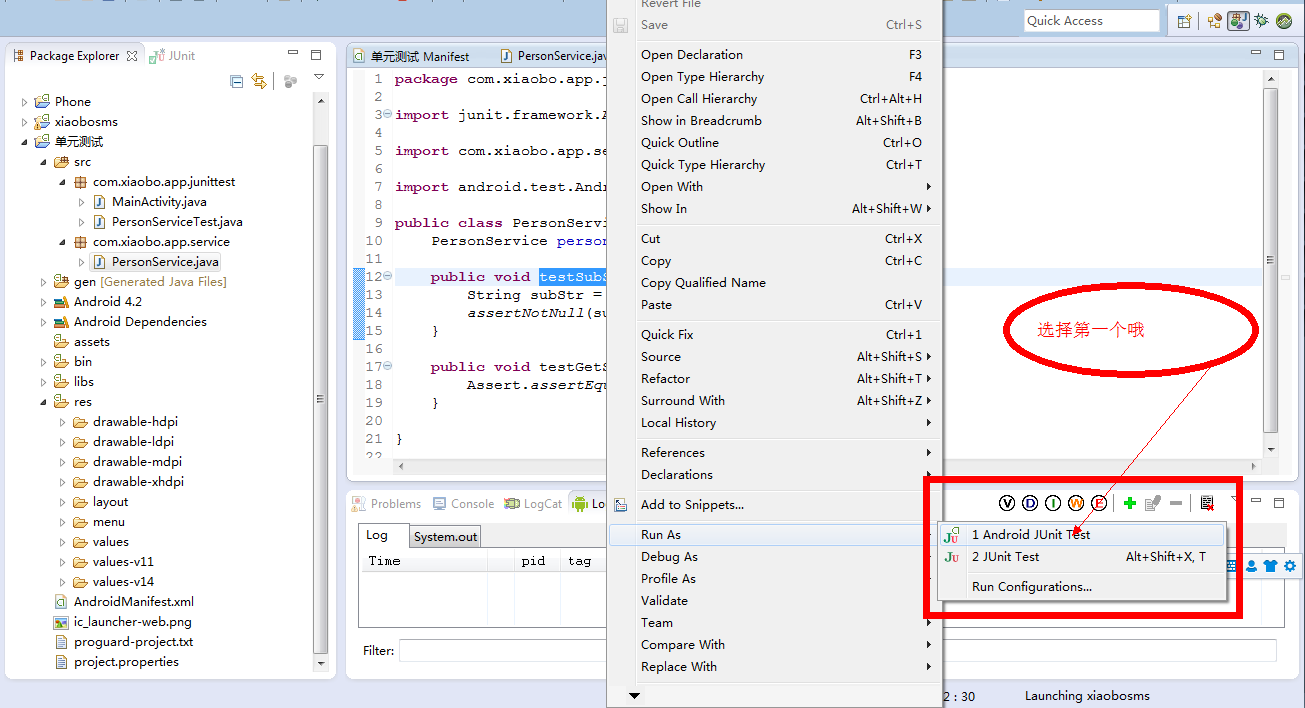Click the blue t-shirt skin icon

[1270, 566]
